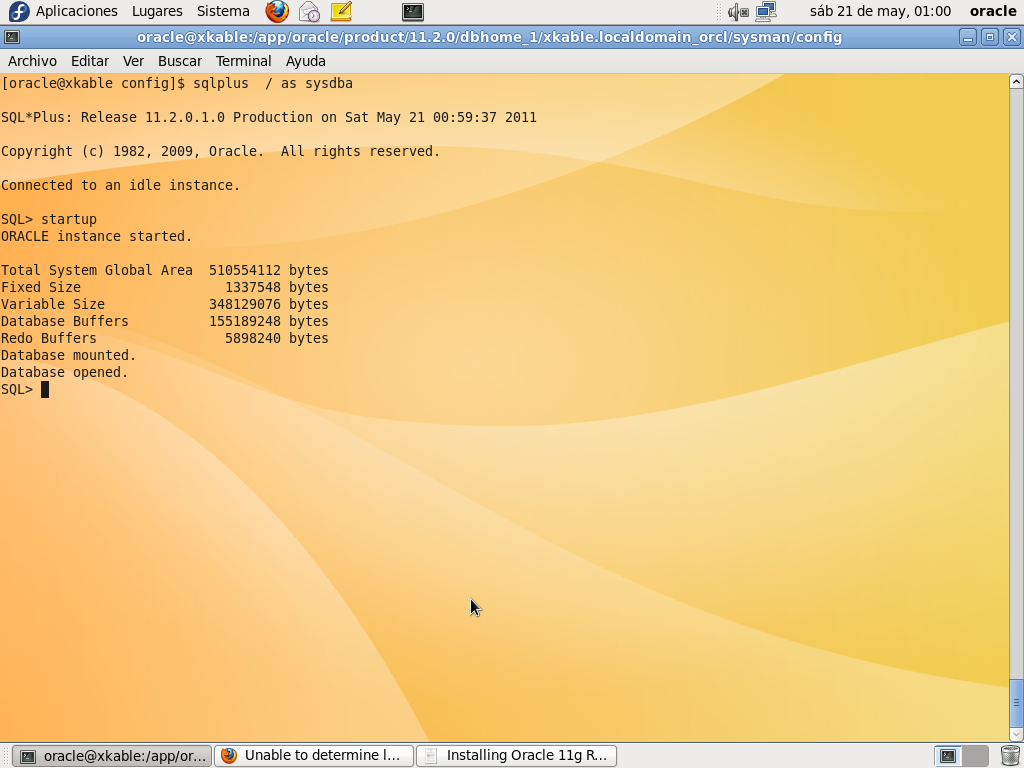Click the Oracle copyright line
This screenshot has width=1024, height=768.
click(x=221, y=152)
